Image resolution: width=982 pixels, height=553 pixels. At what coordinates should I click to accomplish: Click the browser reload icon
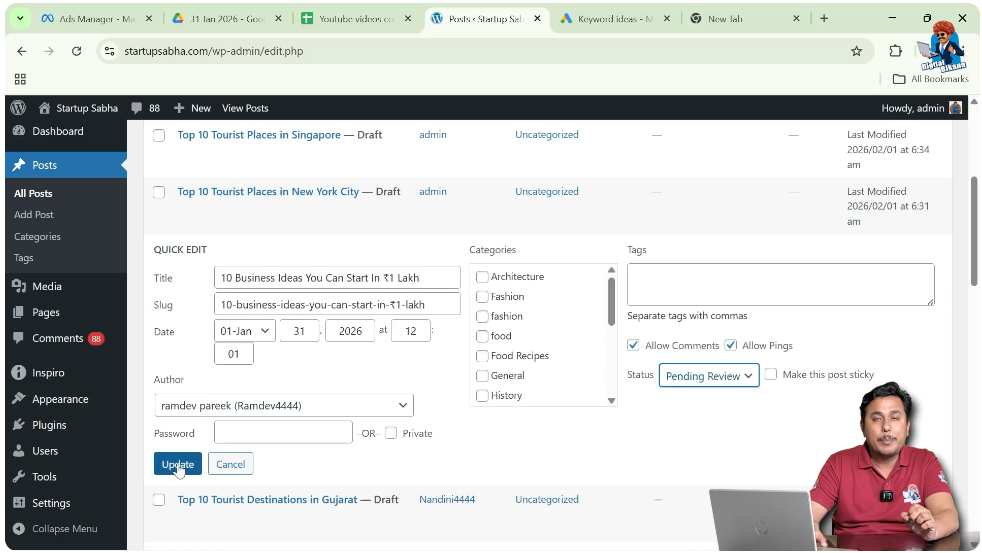tap(76, 51)
